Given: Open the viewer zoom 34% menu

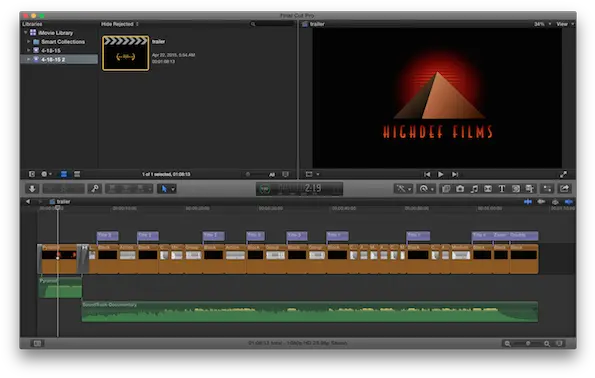Looking at the screenshot, I should coord(542,24).
